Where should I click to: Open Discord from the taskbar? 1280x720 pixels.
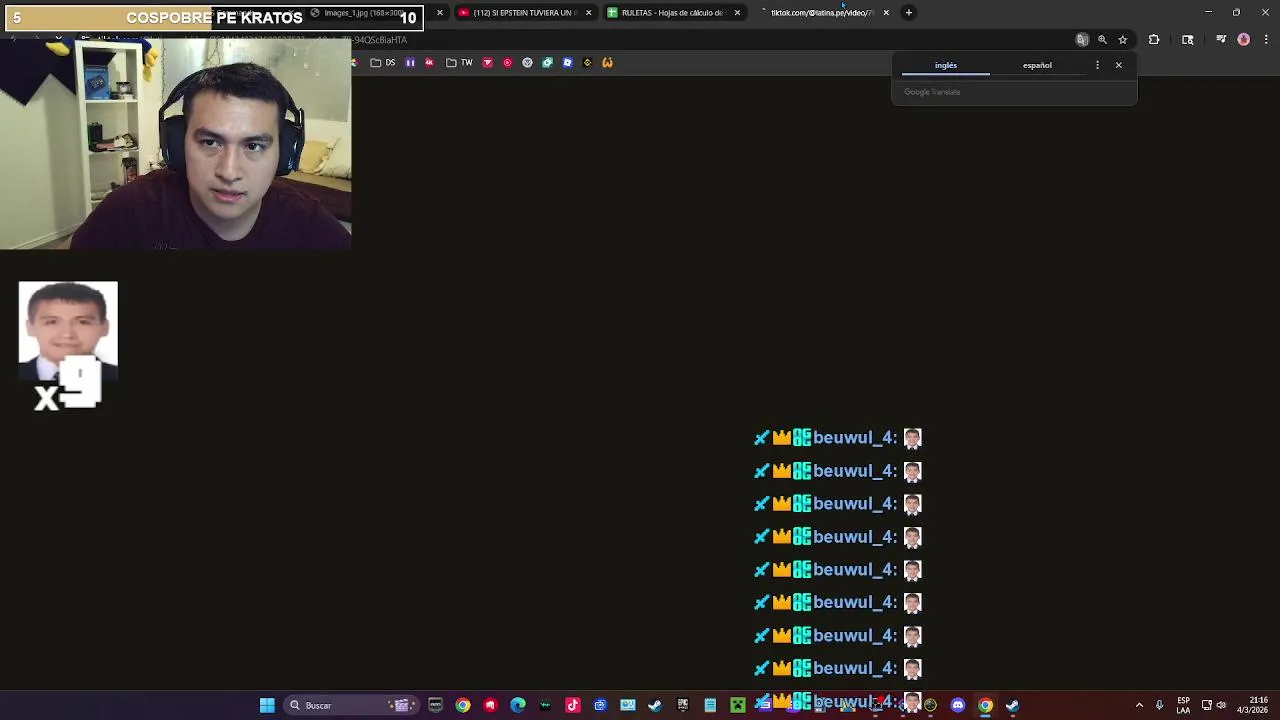pos(958,705)
